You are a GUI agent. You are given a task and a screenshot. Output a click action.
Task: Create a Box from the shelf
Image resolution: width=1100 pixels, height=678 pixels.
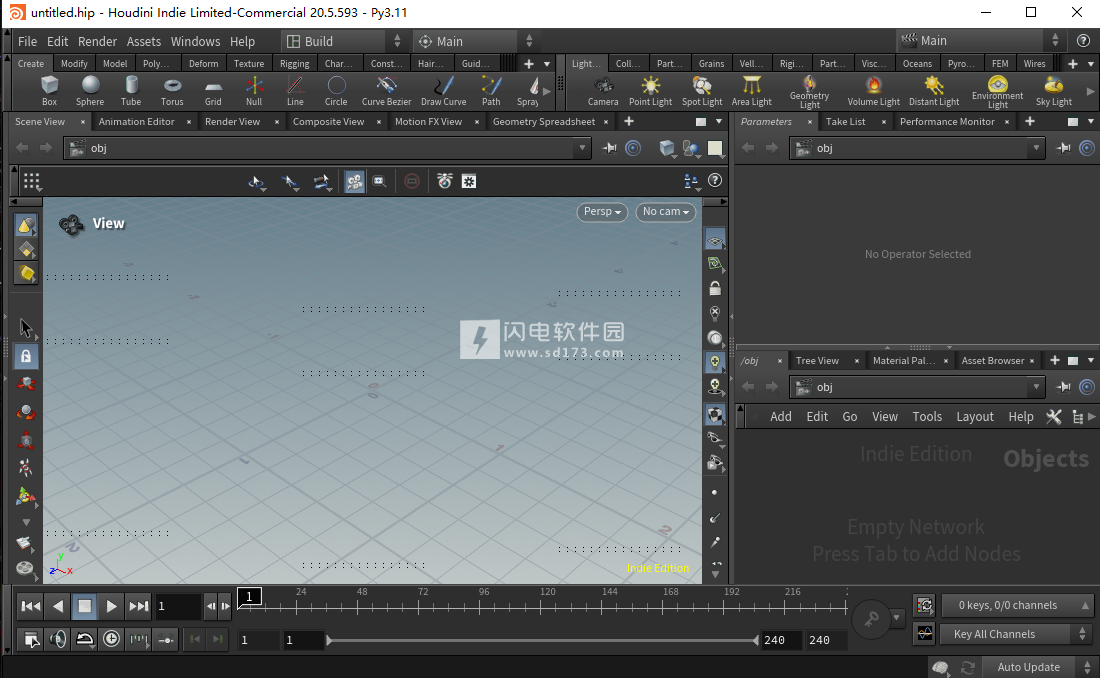point(49,91)
